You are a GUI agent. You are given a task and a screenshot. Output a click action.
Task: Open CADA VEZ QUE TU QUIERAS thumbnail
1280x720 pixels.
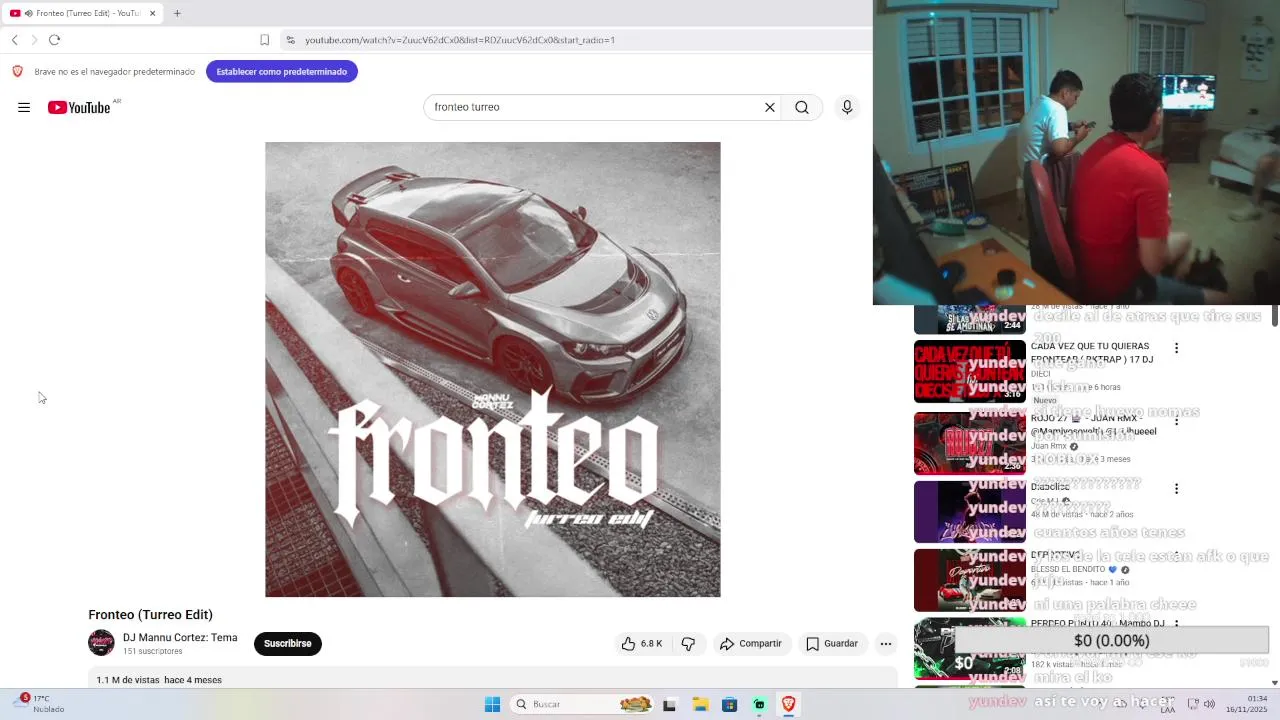tap(970, 371)
